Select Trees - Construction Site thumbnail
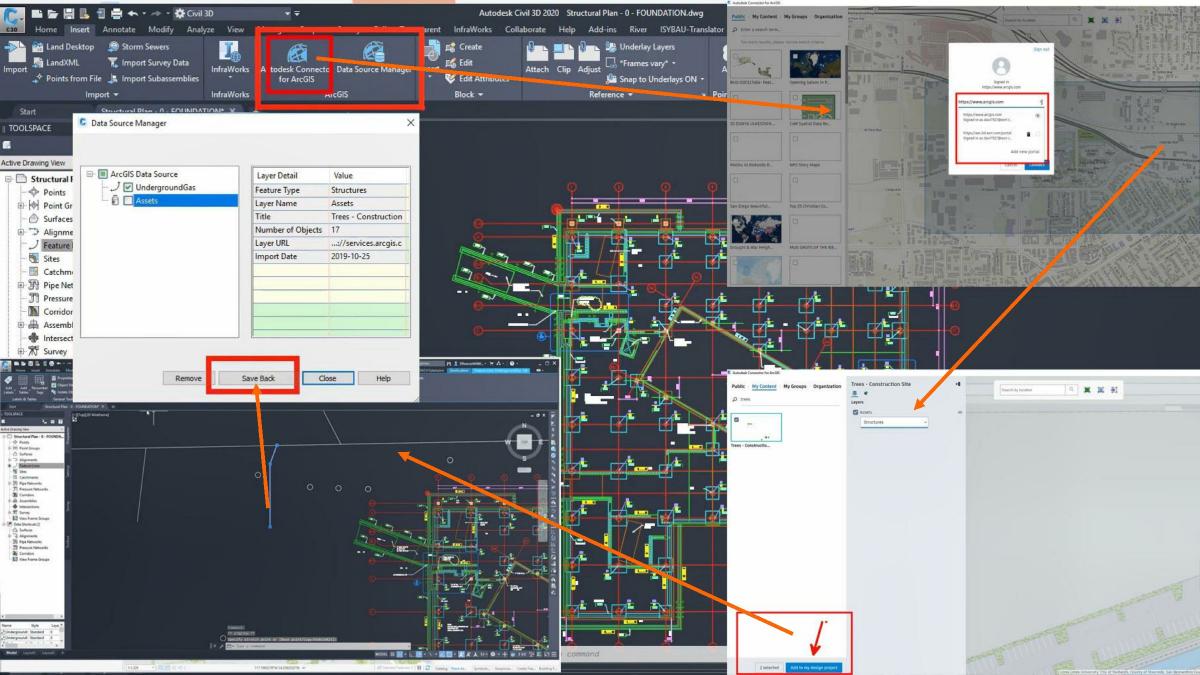The width and height of the screenshot is (1200, 675). click(x=756, y=426)
